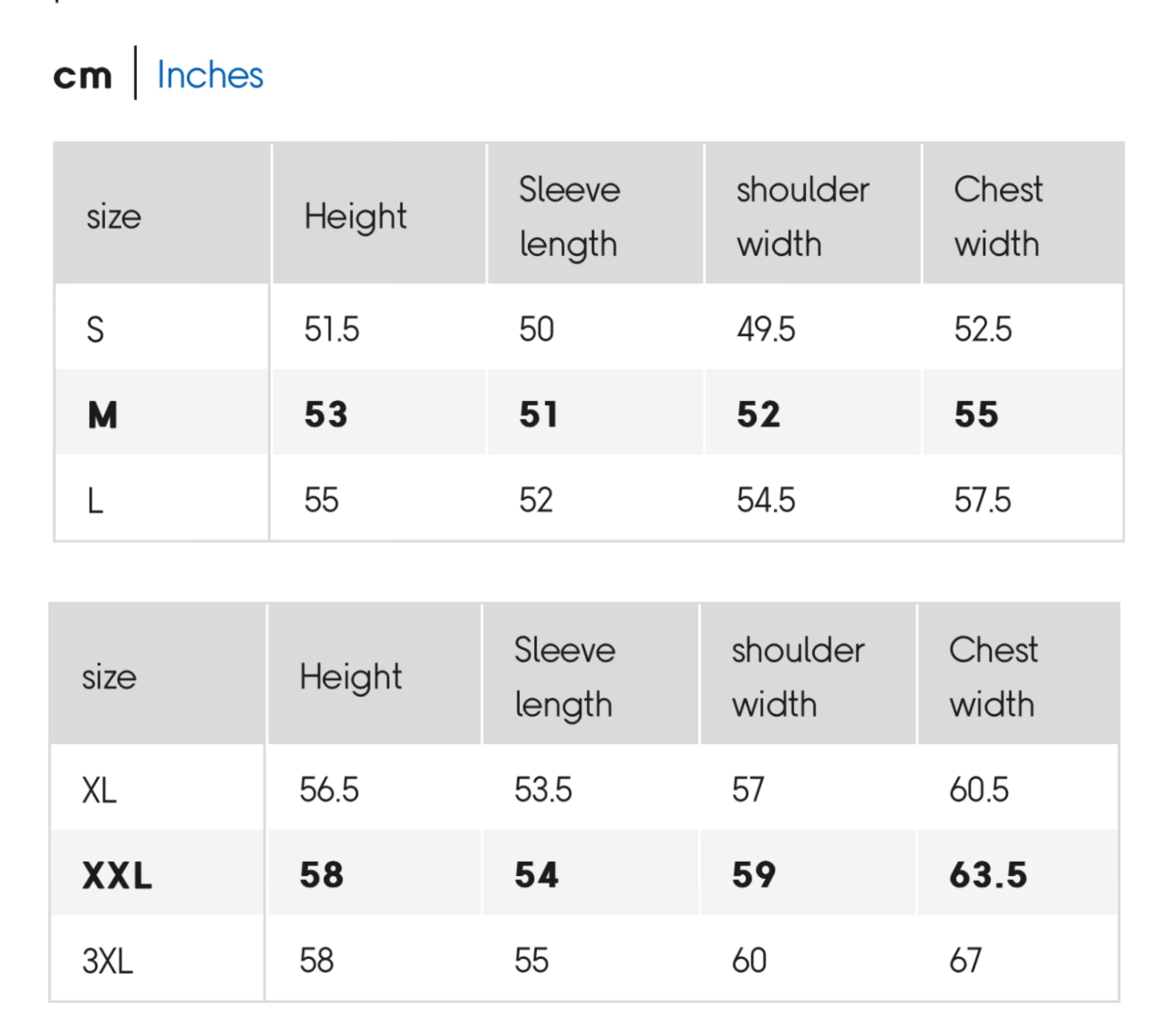Select the L size label
This screenshot has width=1176, height=1031.
pyautogui.click(x=96, y=500)
